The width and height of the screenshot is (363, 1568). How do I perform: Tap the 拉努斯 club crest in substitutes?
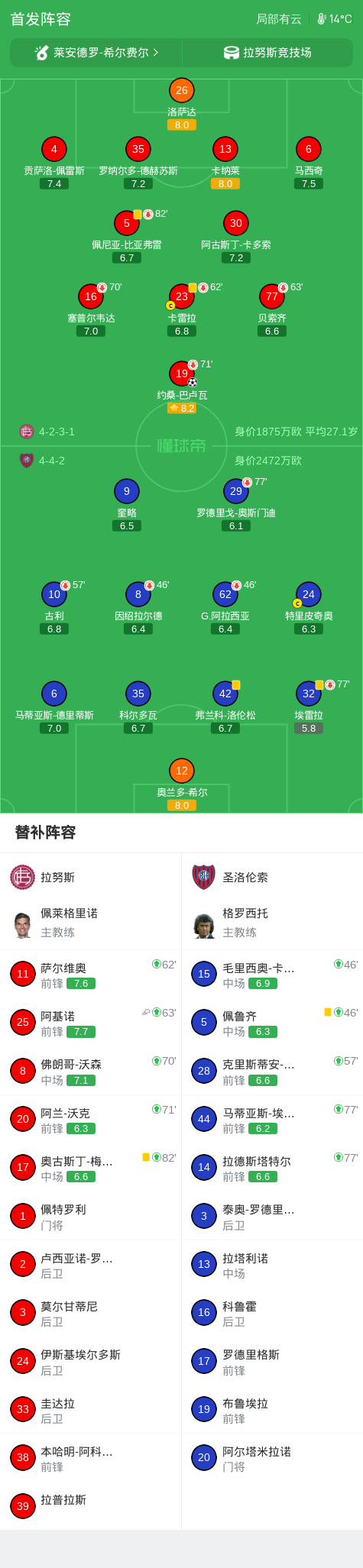23,877
